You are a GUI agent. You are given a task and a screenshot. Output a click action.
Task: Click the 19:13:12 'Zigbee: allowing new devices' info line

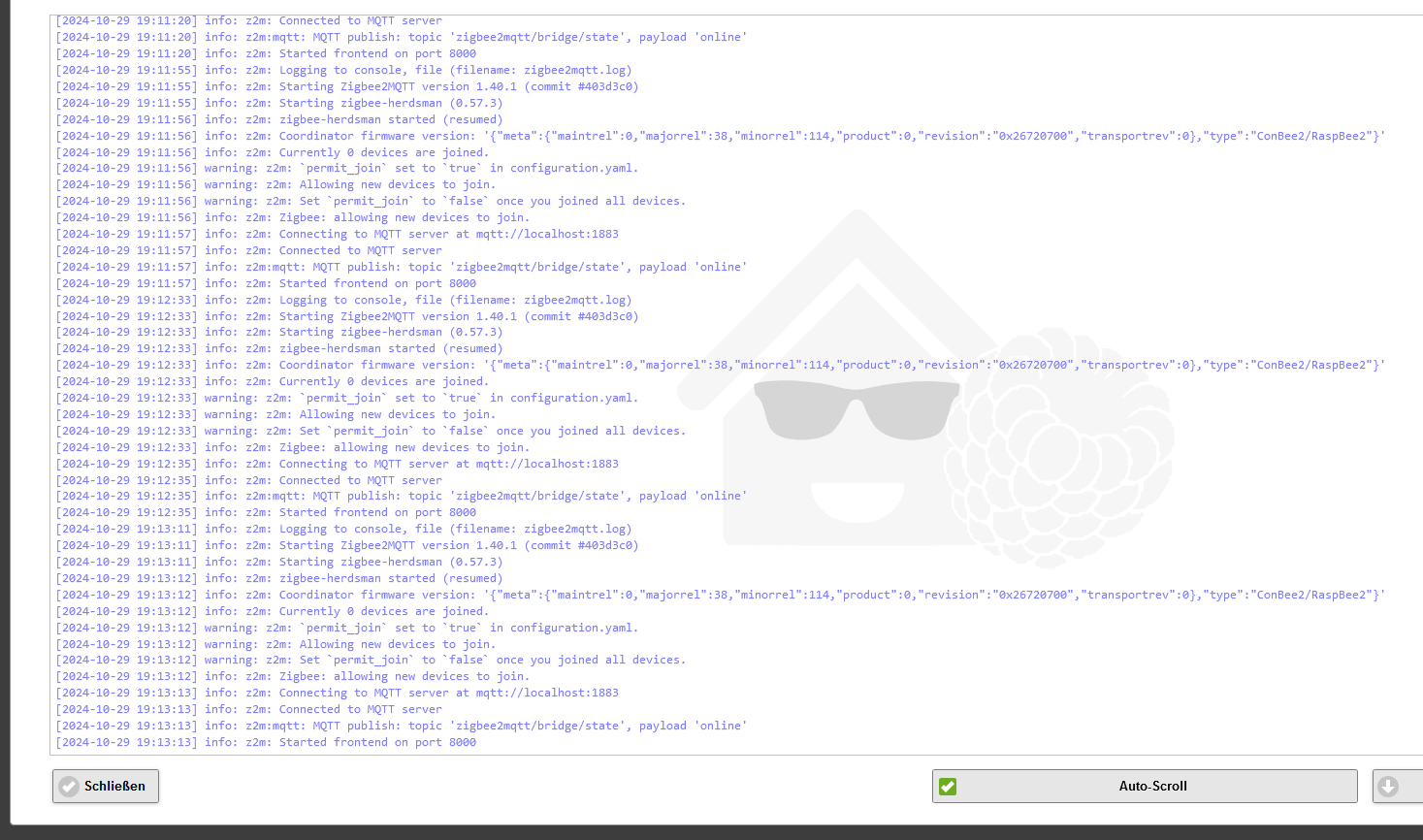293,676
